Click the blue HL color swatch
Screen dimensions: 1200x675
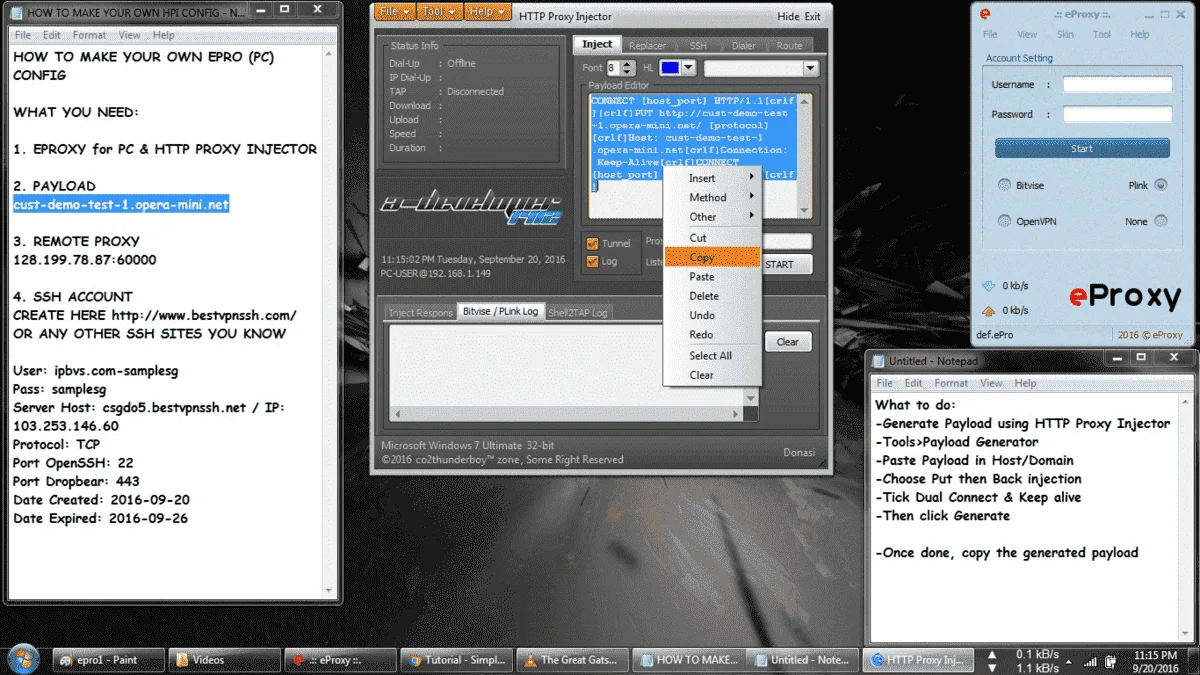click(x=670, y=68)
